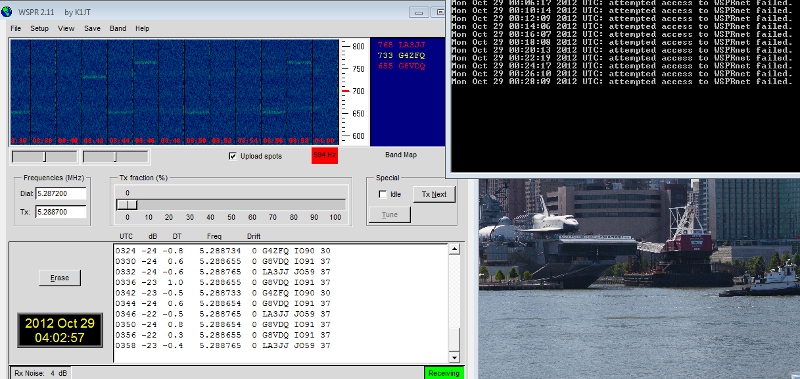Screen dimensions: 800x379
Task: Click the Dial frequency input field
Action: [60, 194]
